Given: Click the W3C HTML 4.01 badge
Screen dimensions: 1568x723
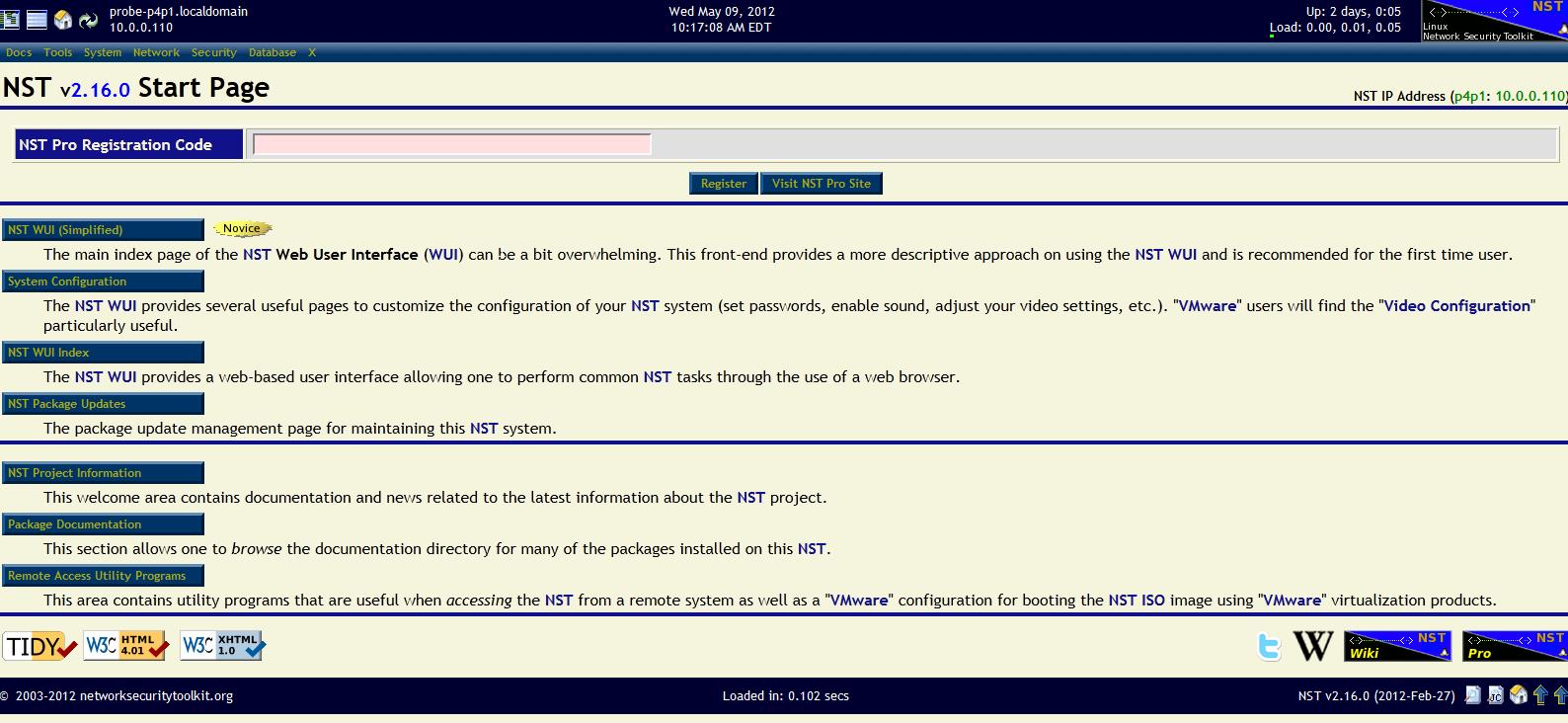Looking at the screenshot, I should (x=125, y=646).
